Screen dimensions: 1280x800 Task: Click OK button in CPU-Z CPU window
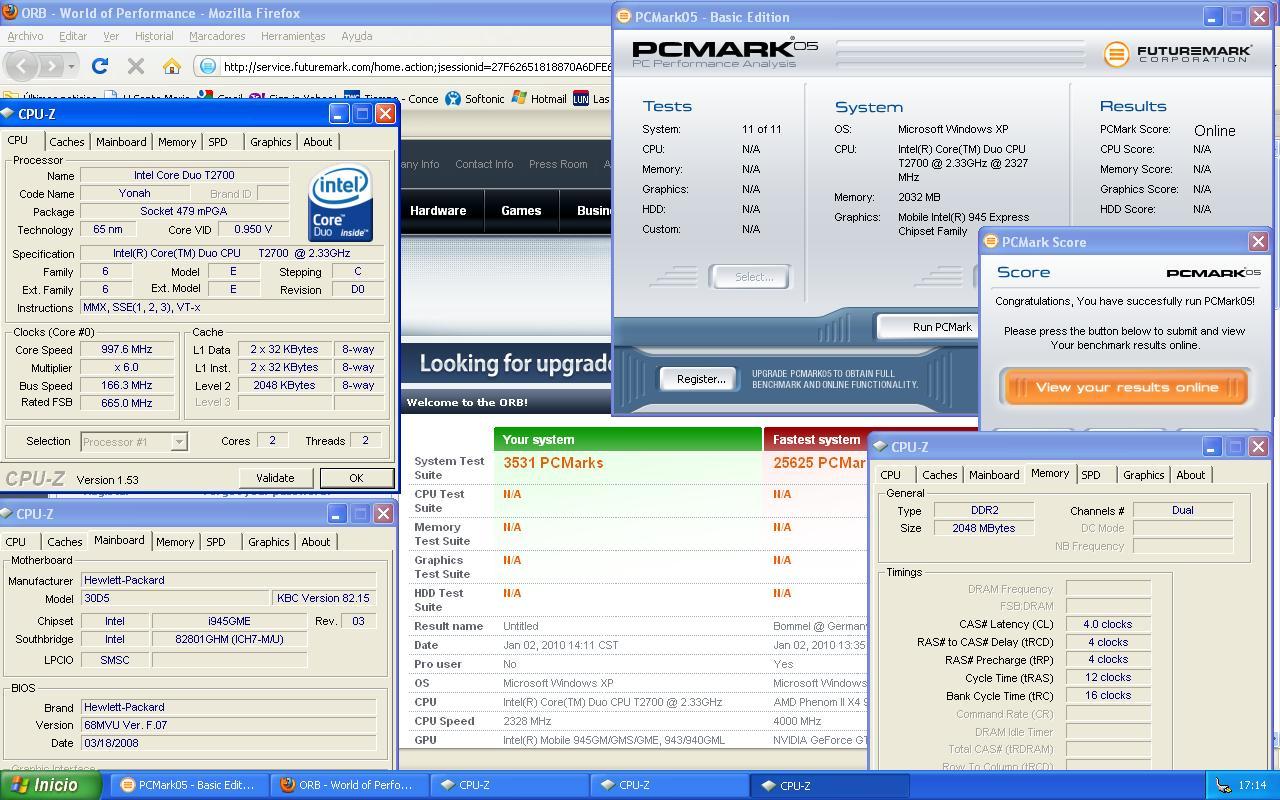(356, 478)
